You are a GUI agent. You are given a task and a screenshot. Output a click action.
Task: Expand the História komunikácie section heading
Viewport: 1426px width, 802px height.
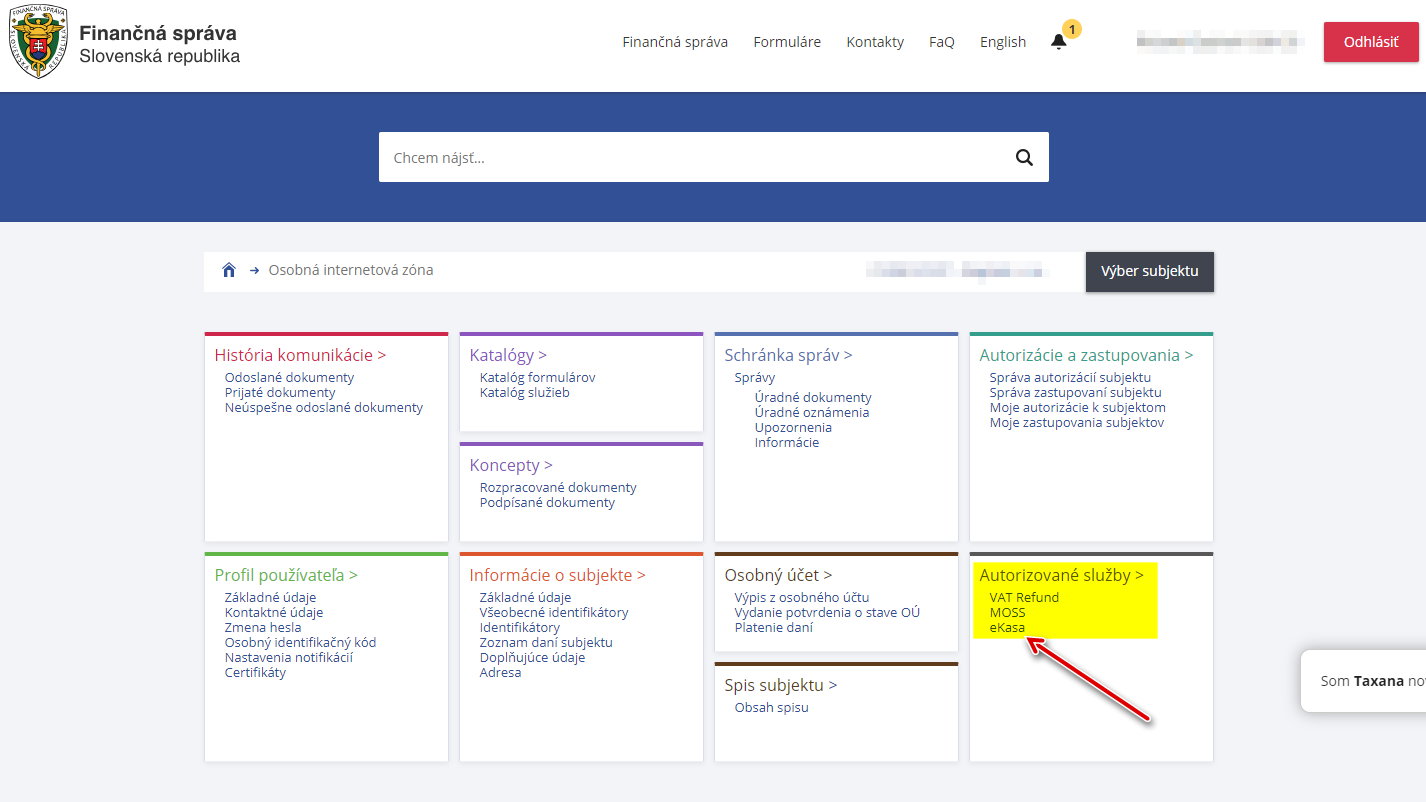(300, 355)
